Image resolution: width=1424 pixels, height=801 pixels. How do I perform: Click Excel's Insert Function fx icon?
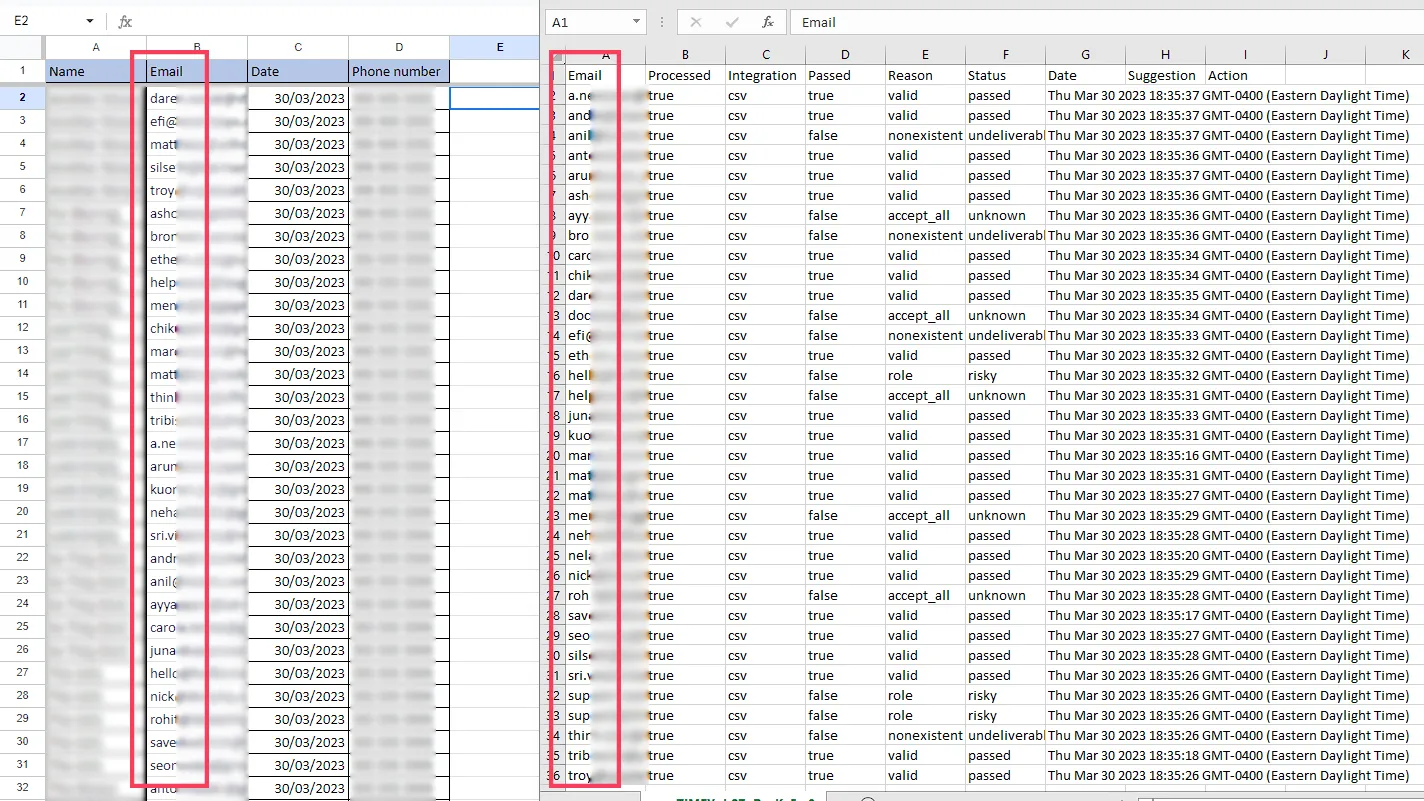[x=767, y=22]
